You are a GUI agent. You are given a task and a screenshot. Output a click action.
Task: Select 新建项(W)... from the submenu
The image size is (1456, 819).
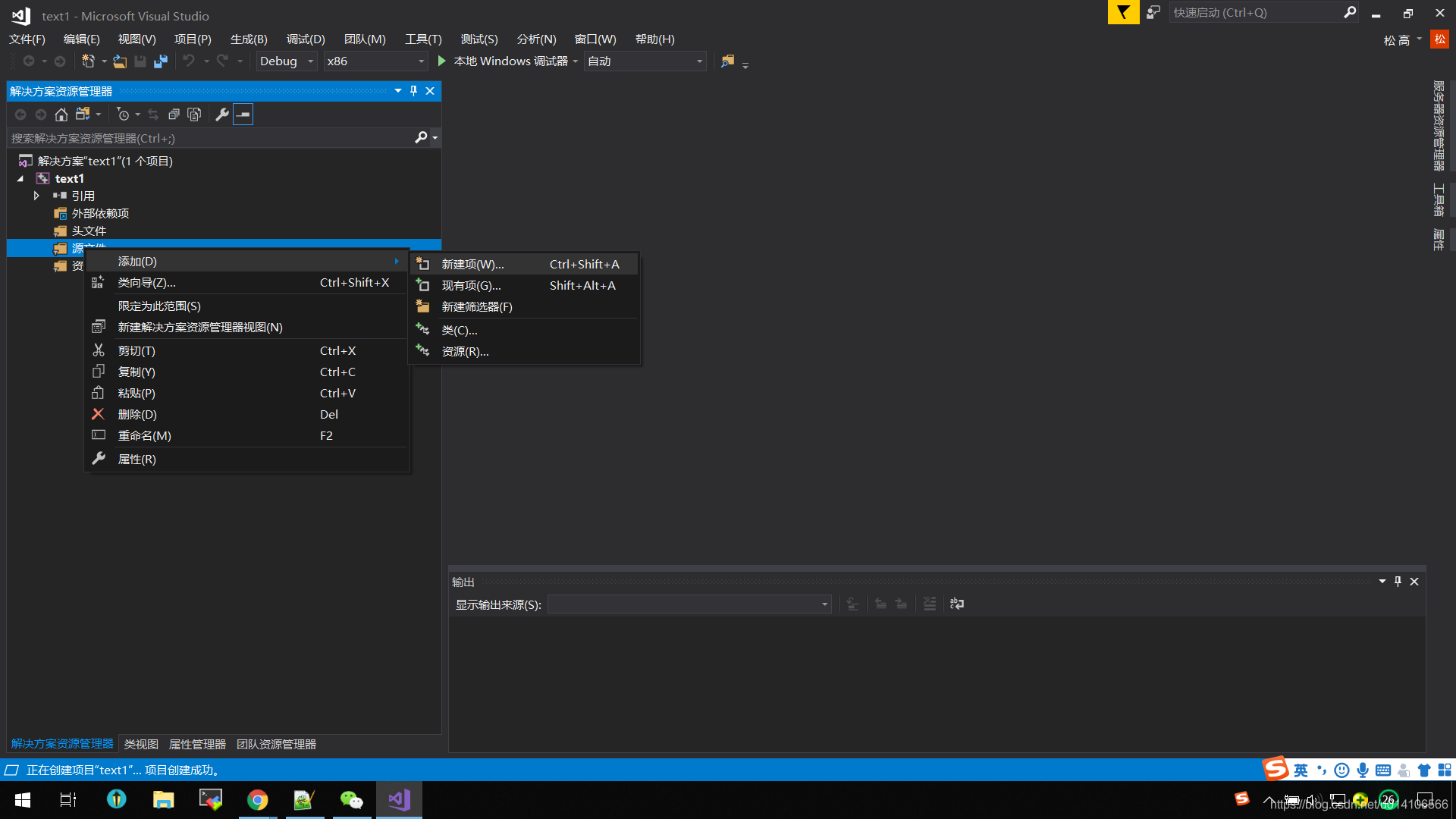pyautogui.click(x=472, y=264)
